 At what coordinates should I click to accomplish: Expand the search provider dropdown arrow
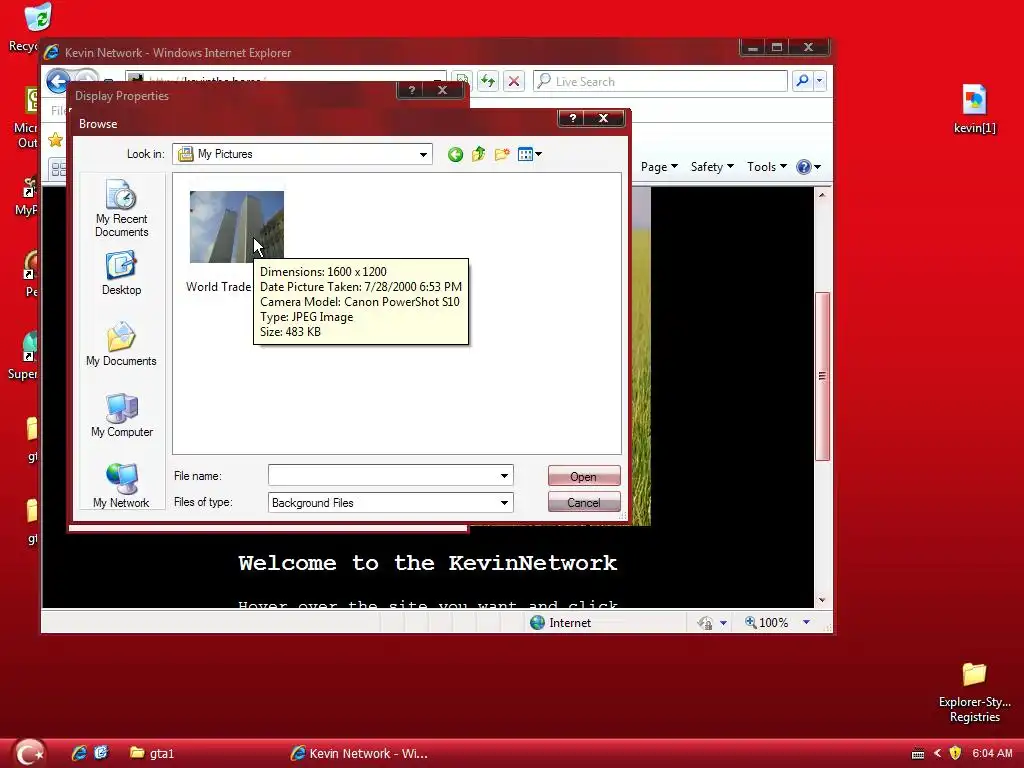point(820,81)
